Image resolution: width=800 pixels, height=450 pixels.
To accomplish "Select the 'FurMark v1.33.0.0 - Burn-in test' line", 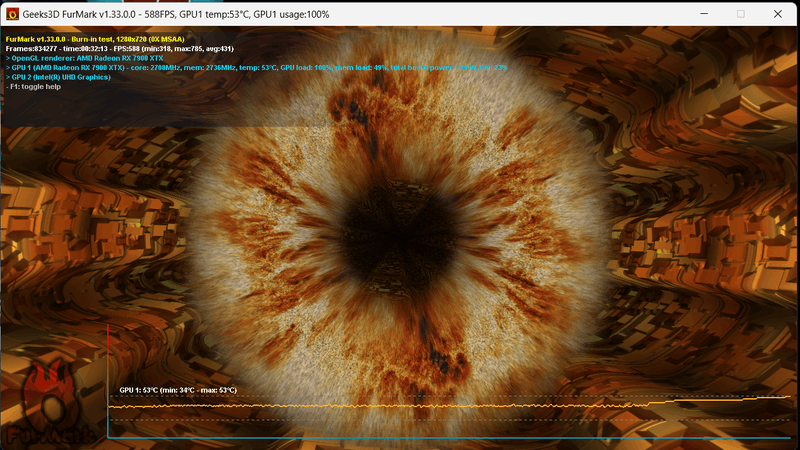I will coord(95,39).
